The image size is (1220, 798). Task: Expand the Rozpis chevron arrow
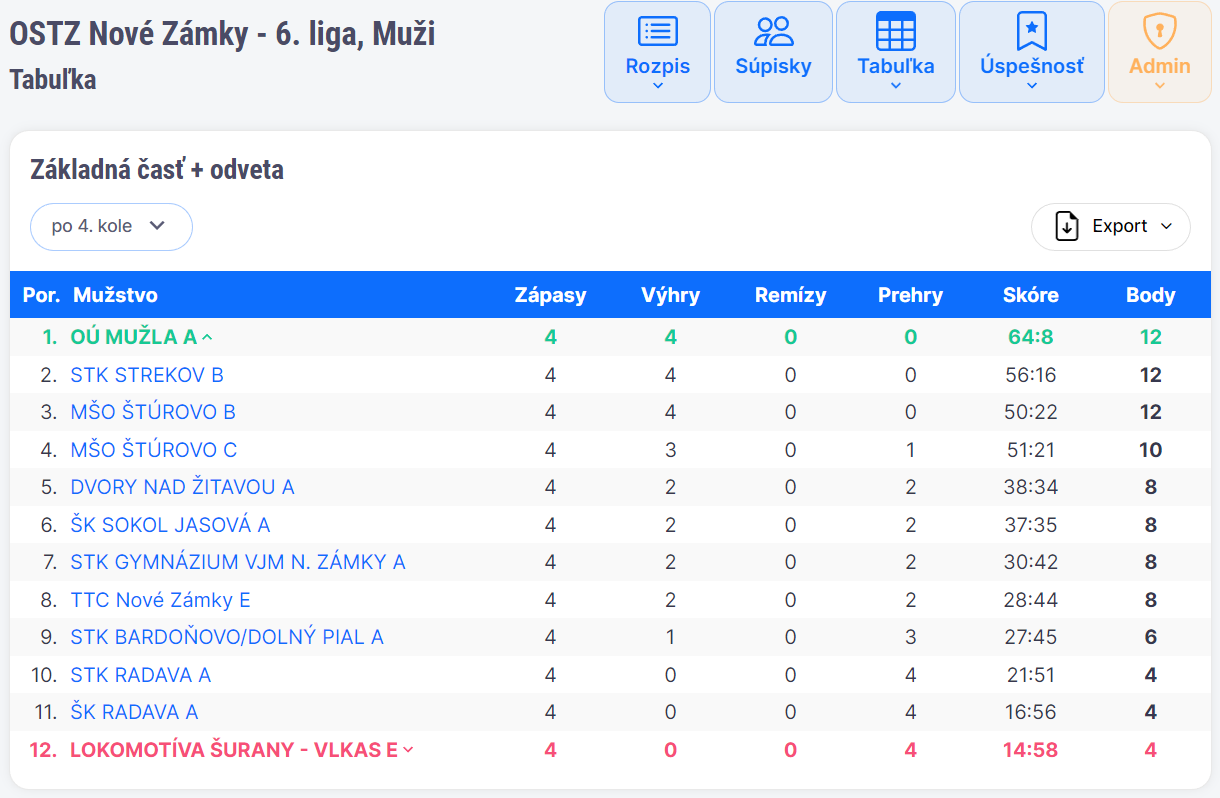click(x=658, y=86)
